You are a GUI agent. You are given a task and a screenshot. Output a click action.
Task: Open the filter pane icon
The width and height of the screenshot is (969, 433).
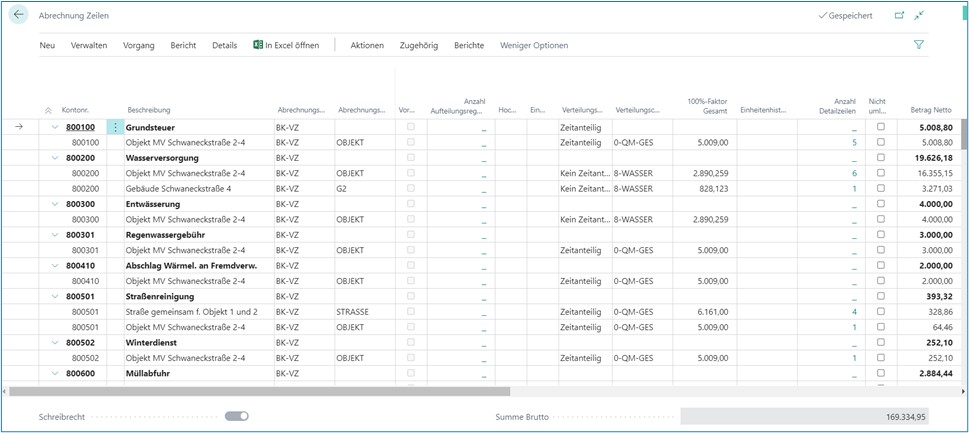pyautogui.click(x=919, y=45)
